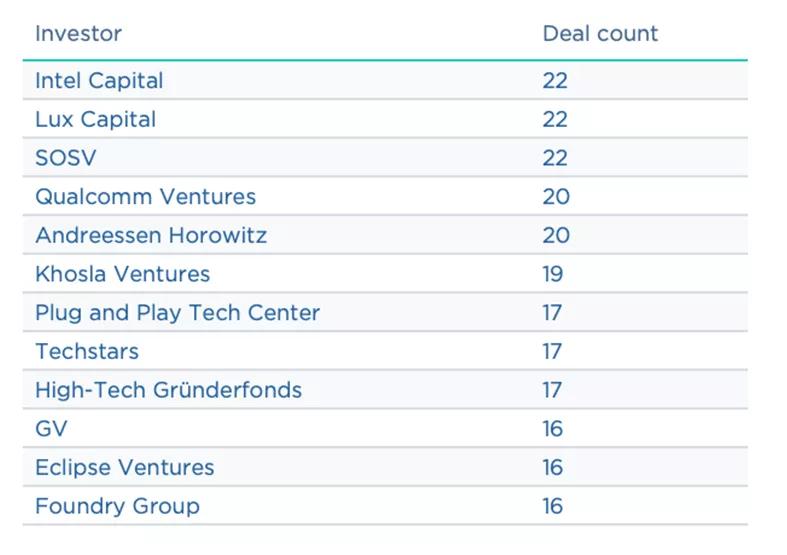787x555 pixels.
Task: Select Plug and Play Tech Center
Action: pyautogui.click(x=177, y=313)
